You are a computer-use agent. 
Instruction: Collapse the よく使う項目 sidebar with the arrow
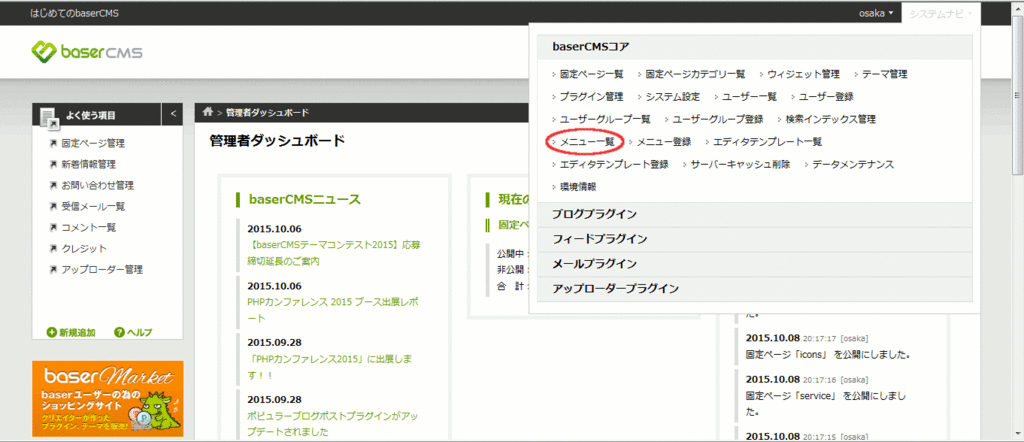(x=173, y=114)
